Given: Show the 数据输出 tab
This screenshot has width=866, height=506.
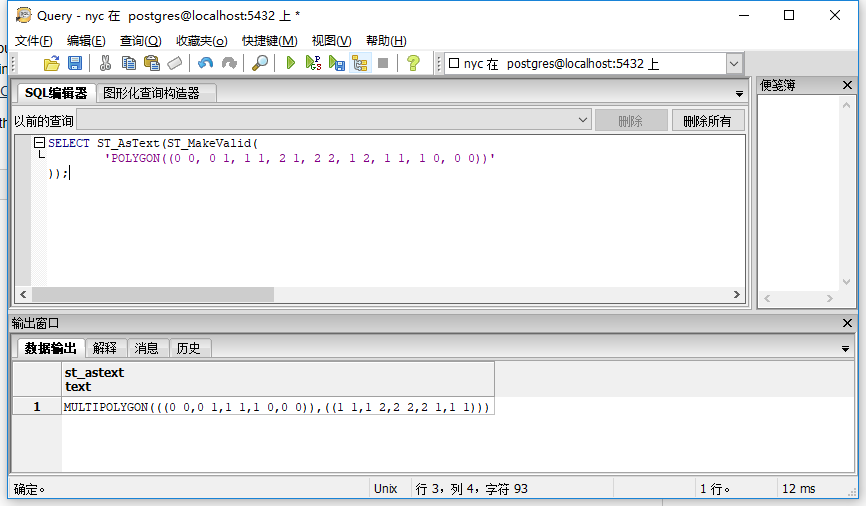Looking at the screenshot, I should click(50, 348).
